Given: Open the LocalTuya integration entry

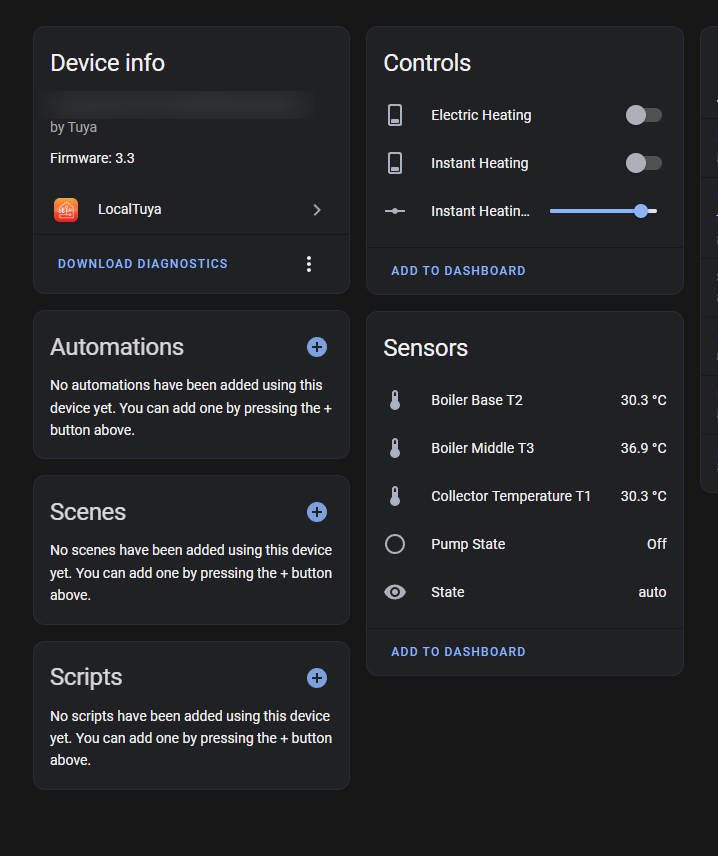Looking at the screenshot, I should [130, 210].
